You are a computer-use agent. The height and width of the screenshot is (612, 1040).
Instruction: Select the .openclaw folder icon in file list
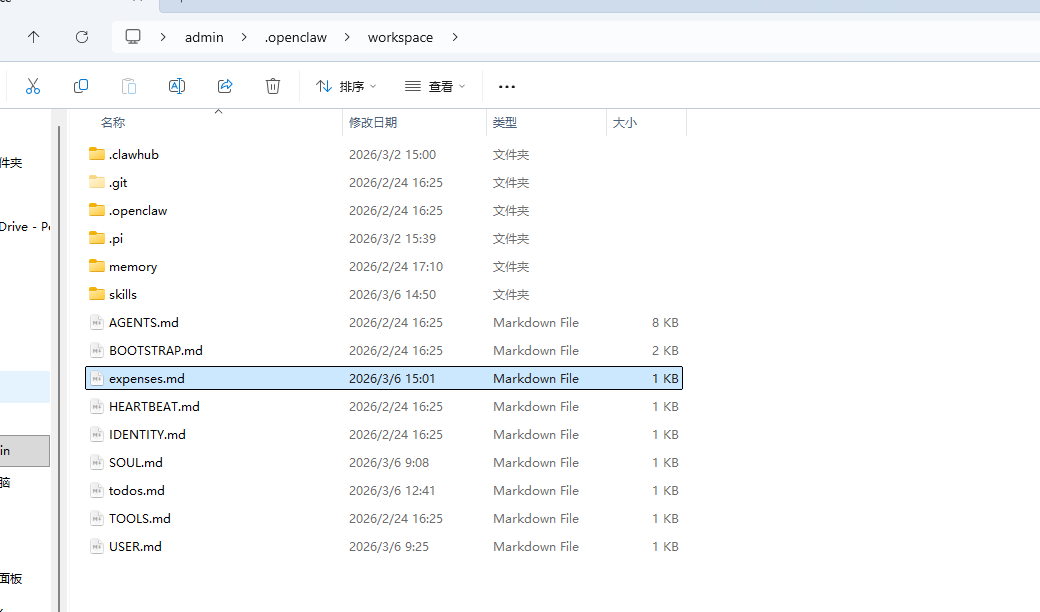pyautogui.click(x=97, y=210)
